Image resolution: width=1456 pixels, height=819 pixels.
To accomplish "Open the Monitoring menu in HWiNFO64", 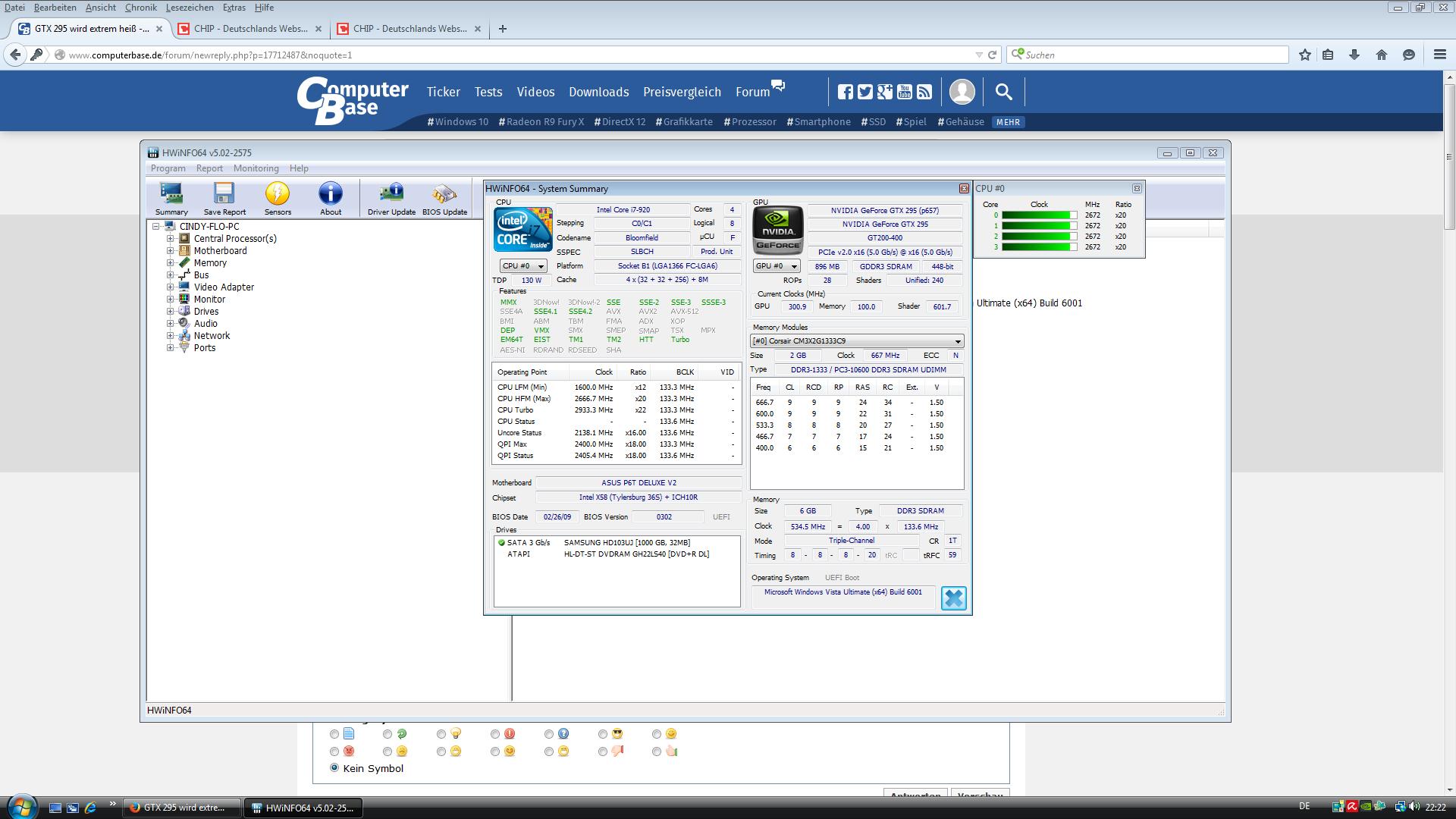I will pos(256,168).
